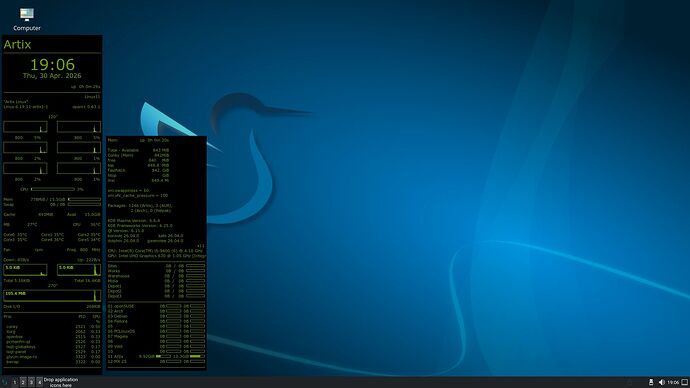Viewport: 690px width, 388px height.
Task: Click the volume speaker icon in tray
Action: (661, 382)
